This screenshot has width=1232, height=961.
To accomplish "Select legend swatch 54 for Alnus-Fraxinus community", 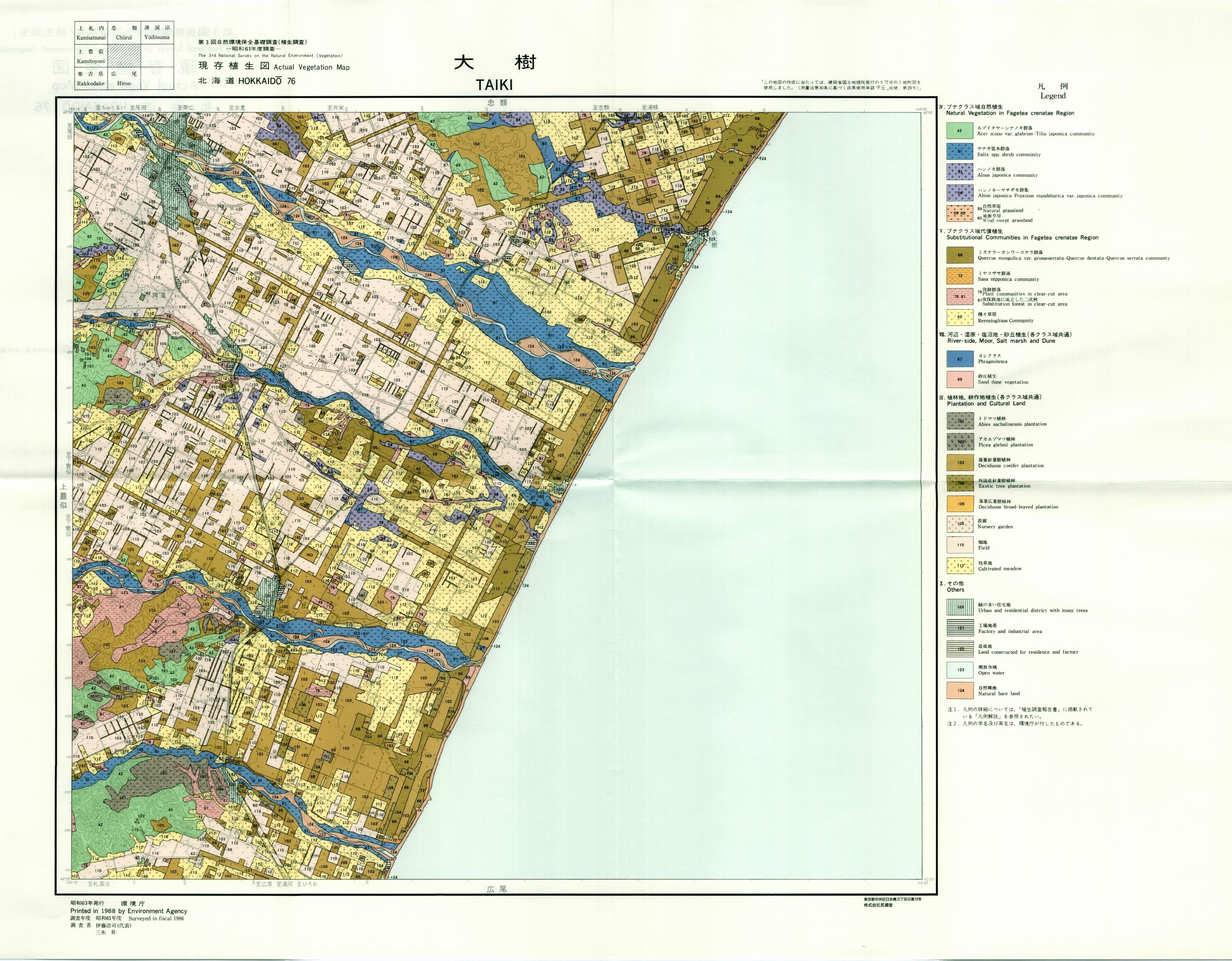I will tap(960, 193).
